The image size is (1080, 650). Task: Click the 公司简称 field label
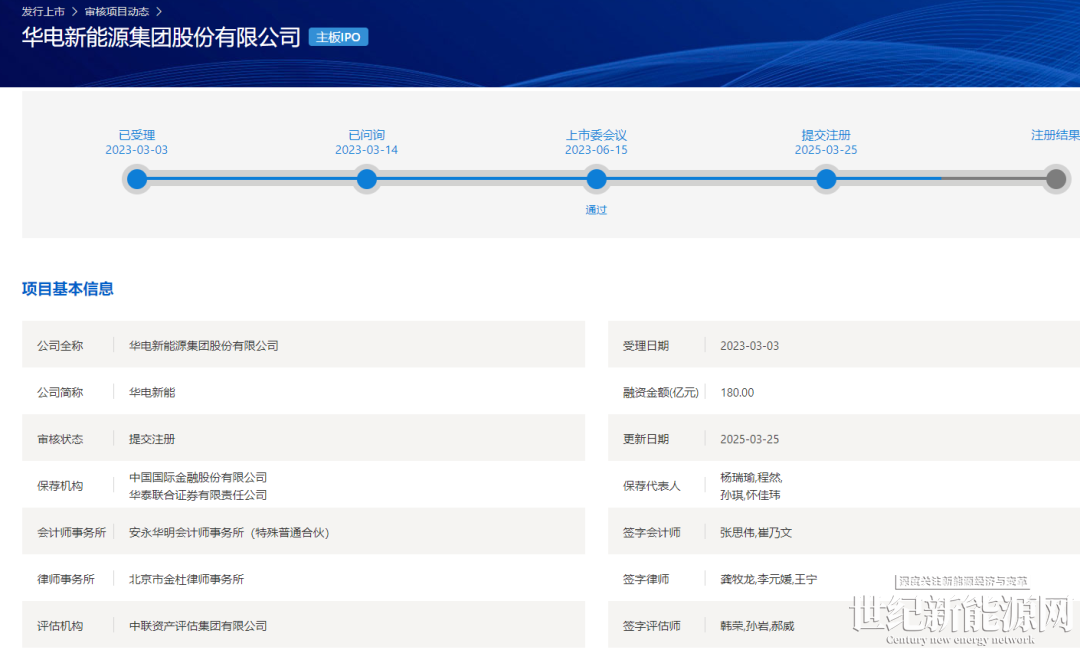tap(60, 392)
